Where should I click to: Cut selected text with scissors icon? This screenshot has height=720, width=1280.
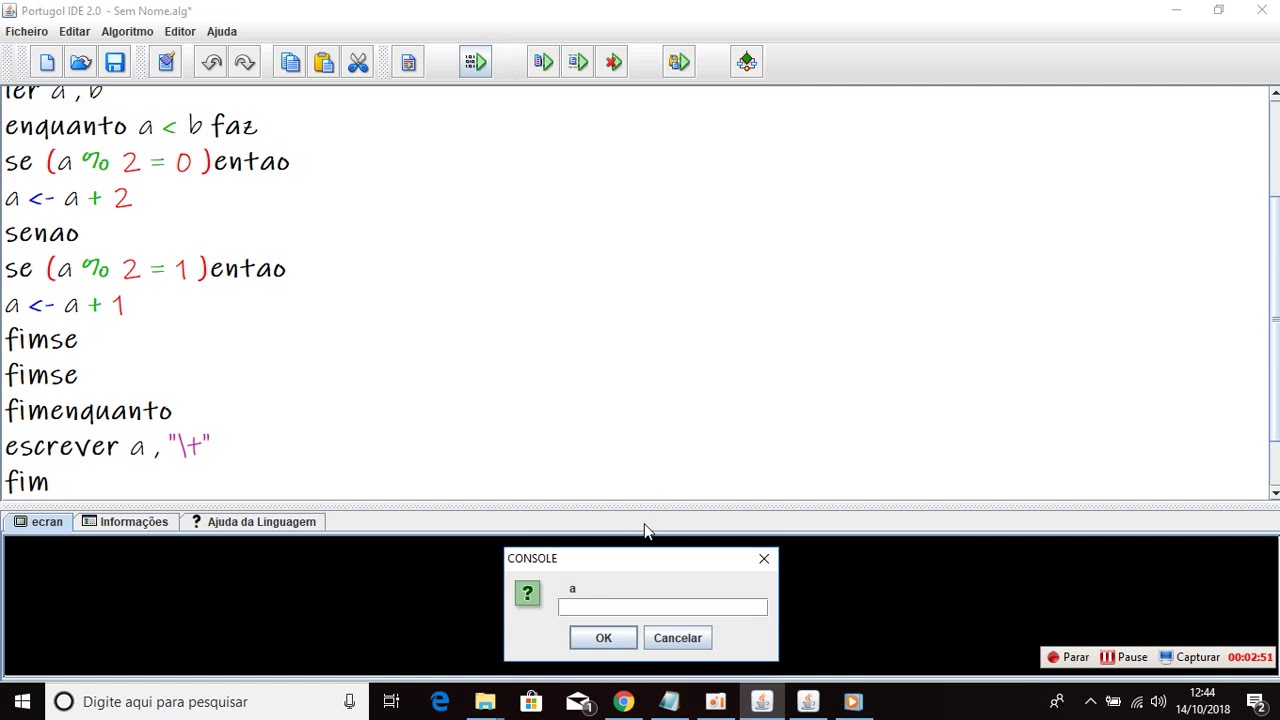tap(358, 63)
